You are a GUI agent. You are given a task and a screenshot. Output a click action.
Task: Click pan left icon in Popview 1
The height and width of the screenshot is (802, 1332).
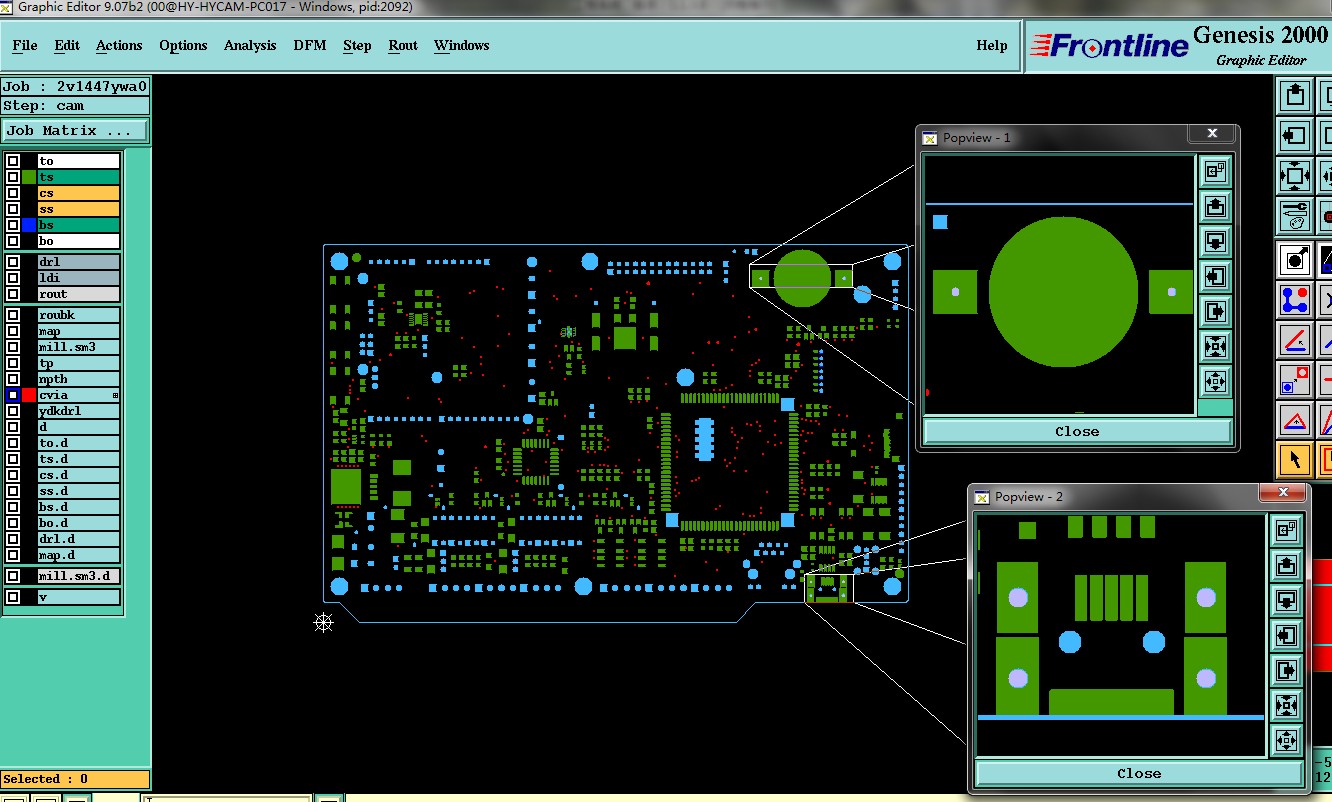1215,276
